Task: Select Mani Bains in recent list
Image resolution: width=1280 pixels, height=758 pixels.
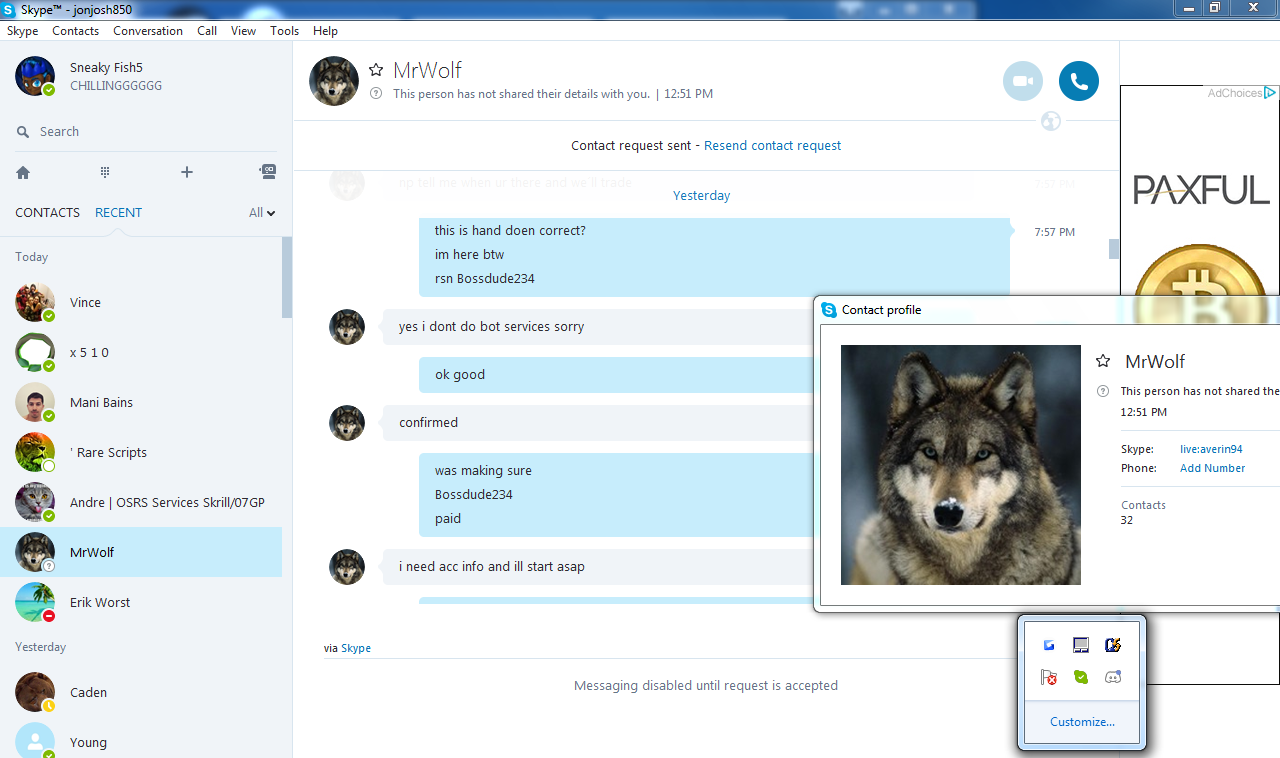Action: pyautogui.click(x=141, y=402)
